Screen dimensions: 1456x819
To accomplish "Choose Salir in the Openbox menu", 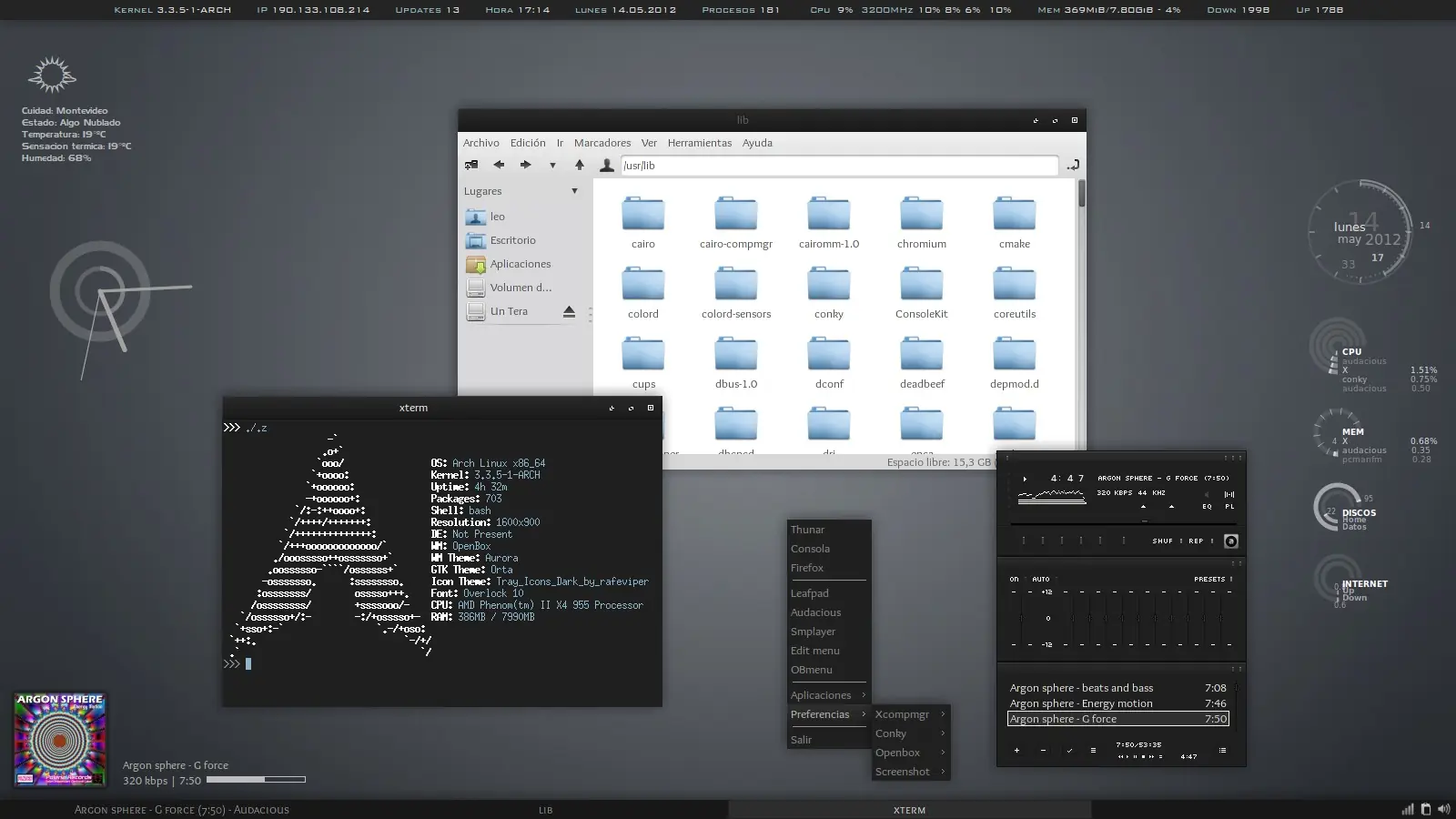I will pyautogui.click(x=829, y=740).
